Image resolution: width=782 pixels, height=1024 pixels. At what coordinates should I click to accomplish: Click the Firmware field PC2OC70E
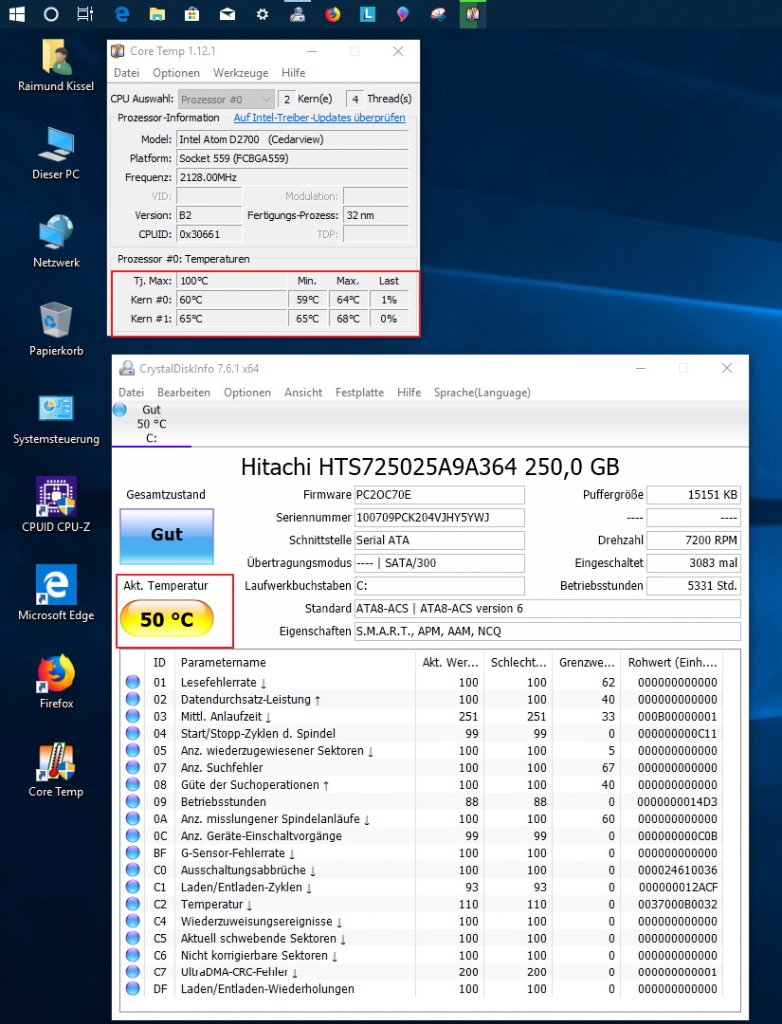(x=439, y=494)
